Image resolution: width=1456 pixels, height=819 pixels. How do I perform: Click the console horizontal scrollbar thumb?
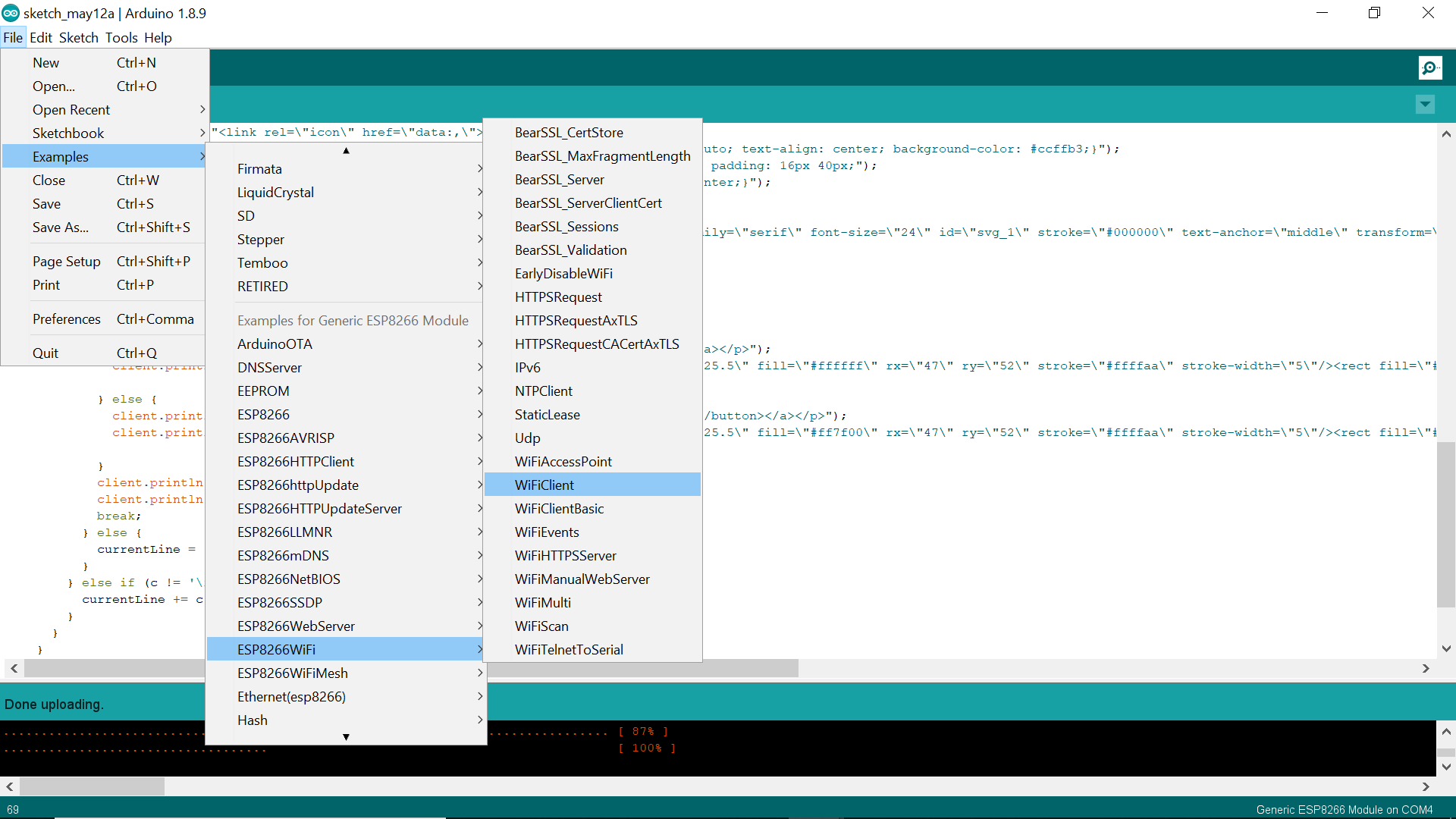coord(92,787)
